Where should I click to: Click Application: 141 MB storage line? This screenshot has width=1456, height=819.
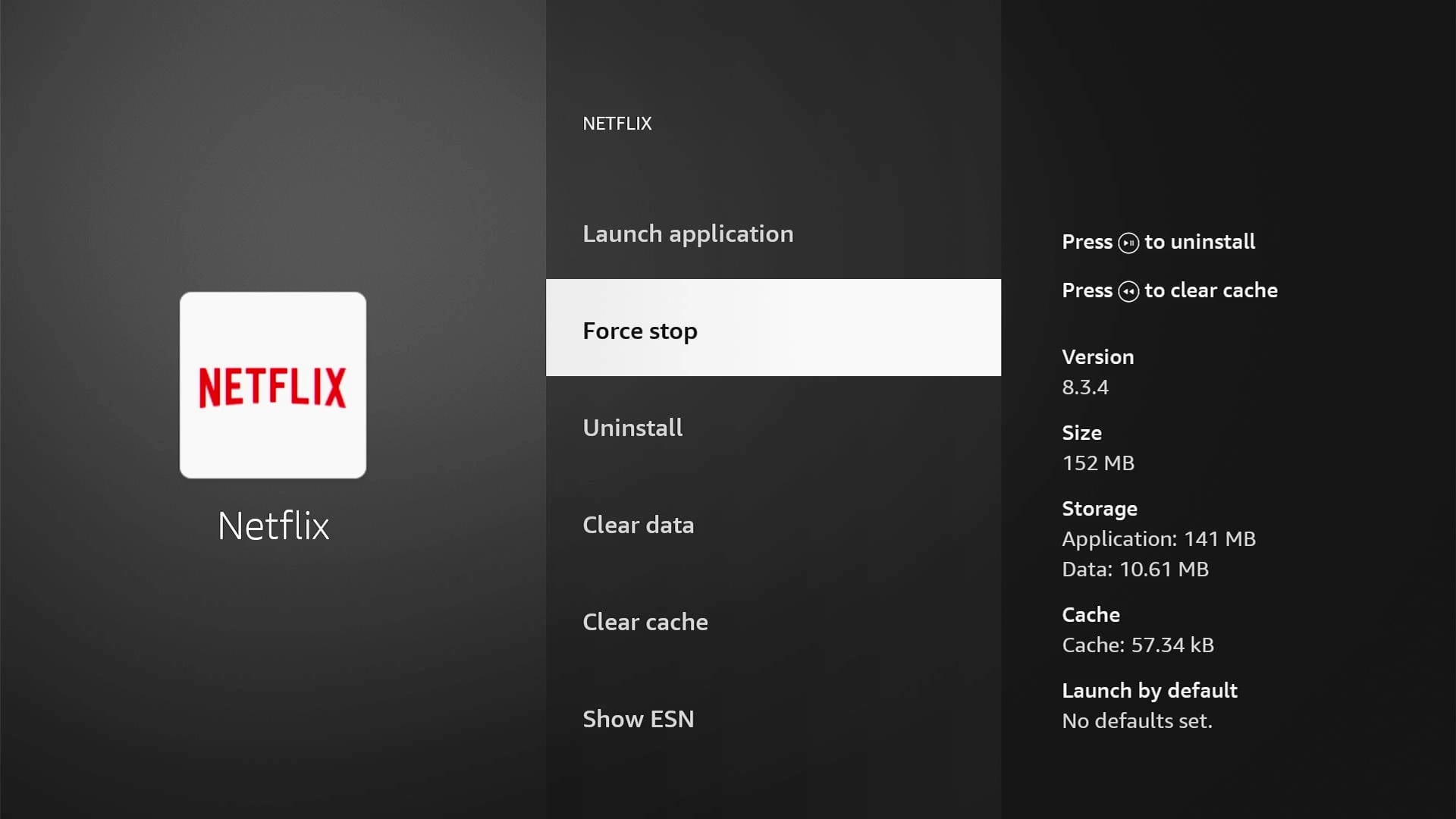1159,539
